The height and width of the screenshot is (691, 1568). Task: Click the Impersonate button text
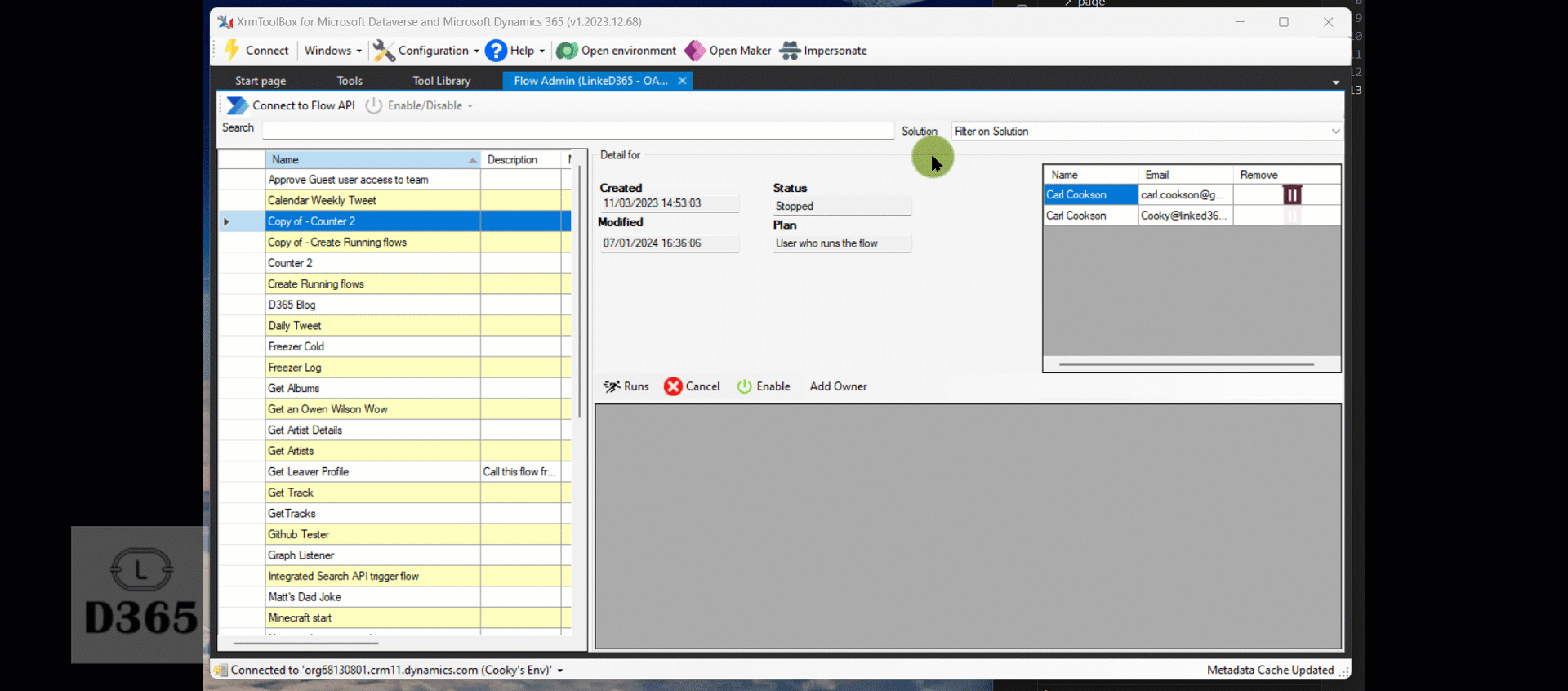(x=835, y=51)
